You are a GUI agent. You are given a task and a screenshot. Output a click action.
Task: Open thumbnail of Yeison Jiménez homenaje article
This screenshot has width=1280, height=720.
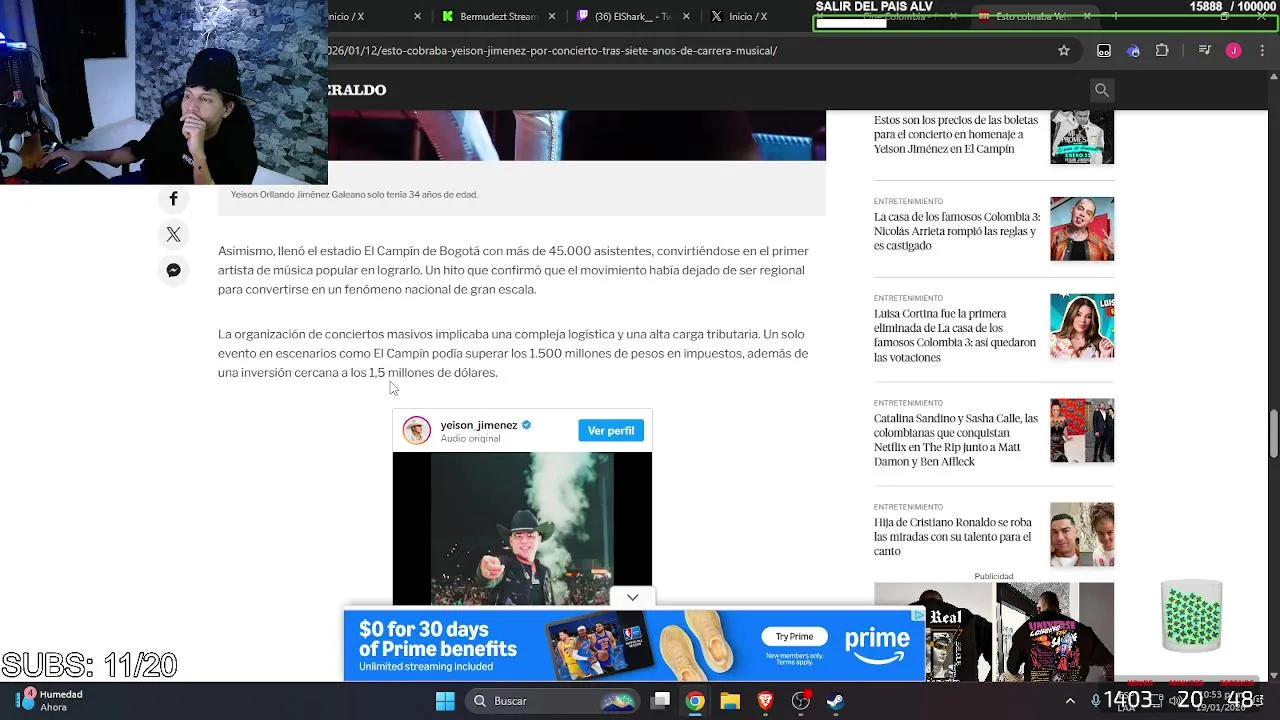1082,136
